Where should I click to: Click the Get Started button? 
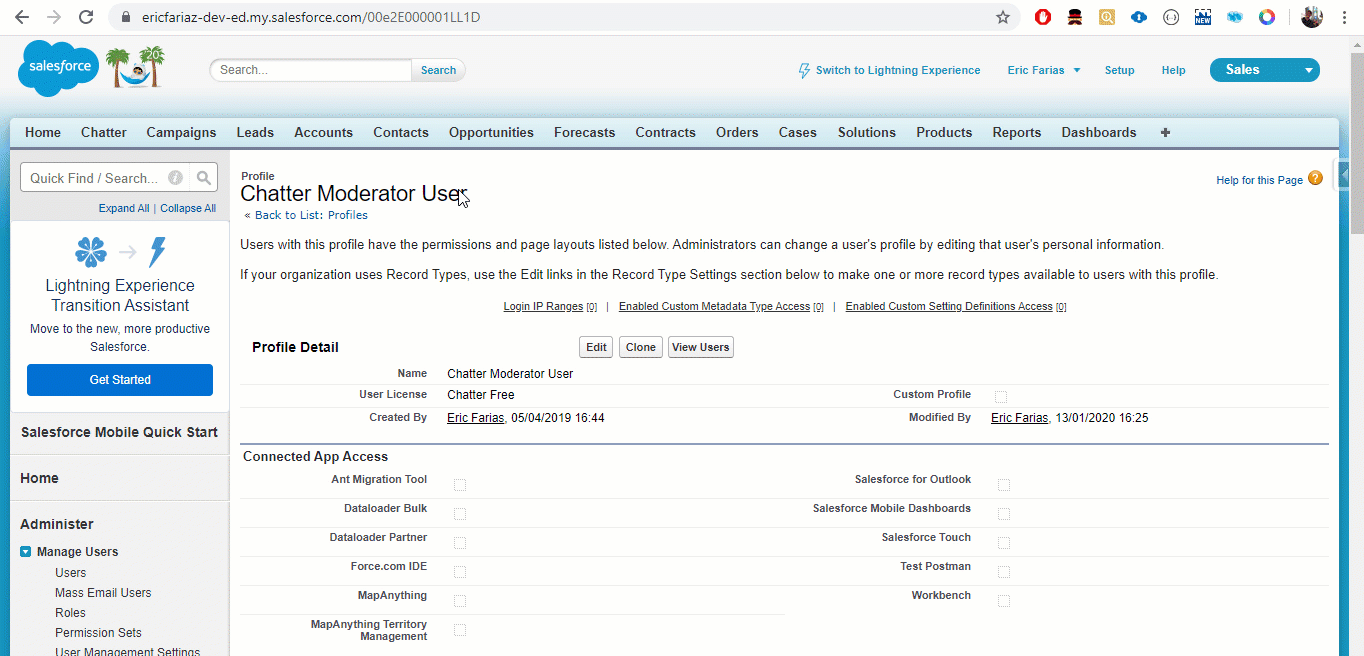click(x=120, y=380)
